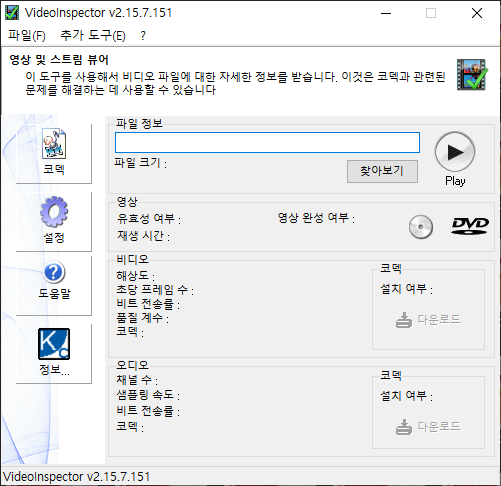Click the video codec 다운로드 button
Image resolution: width=501 pixels, height=486 pixels.
(428, 320)
